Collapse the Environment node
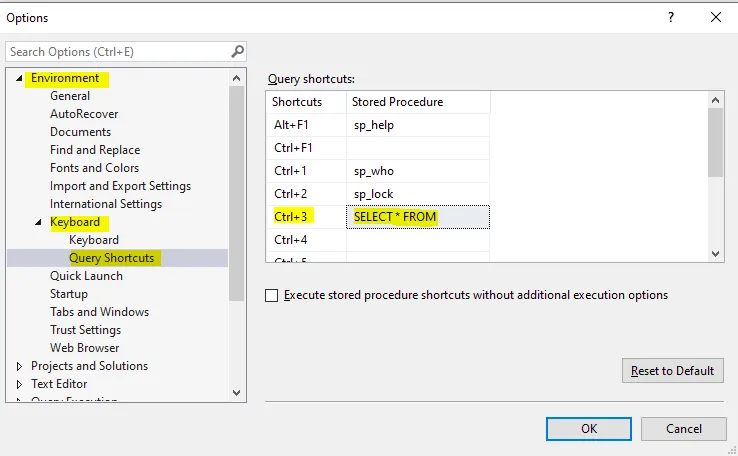Image resolution: width=738 pixels, height=456 pixels. [19, 78]
